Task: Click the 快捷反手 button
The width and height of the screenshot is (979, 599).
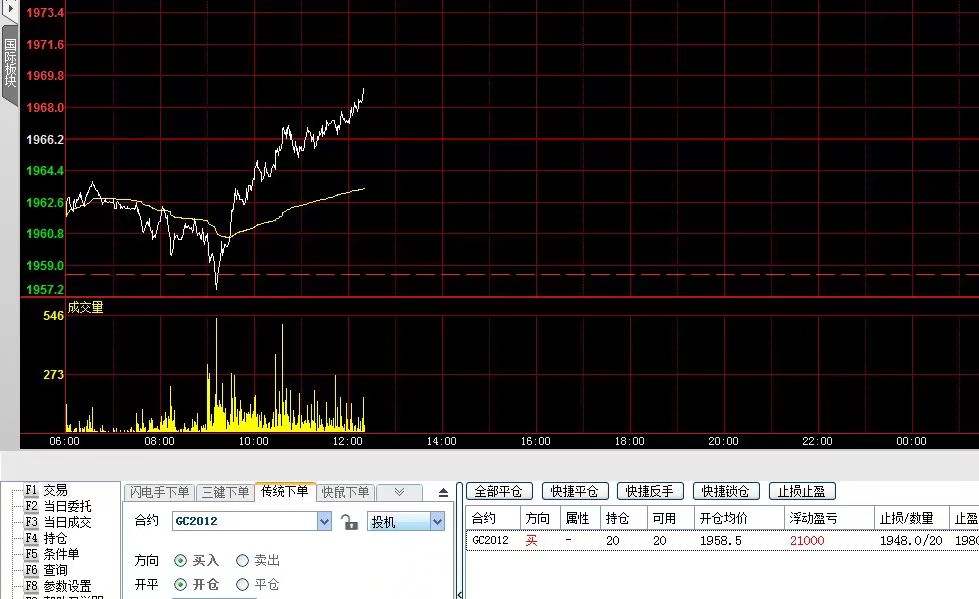Action: click(650, 492)
